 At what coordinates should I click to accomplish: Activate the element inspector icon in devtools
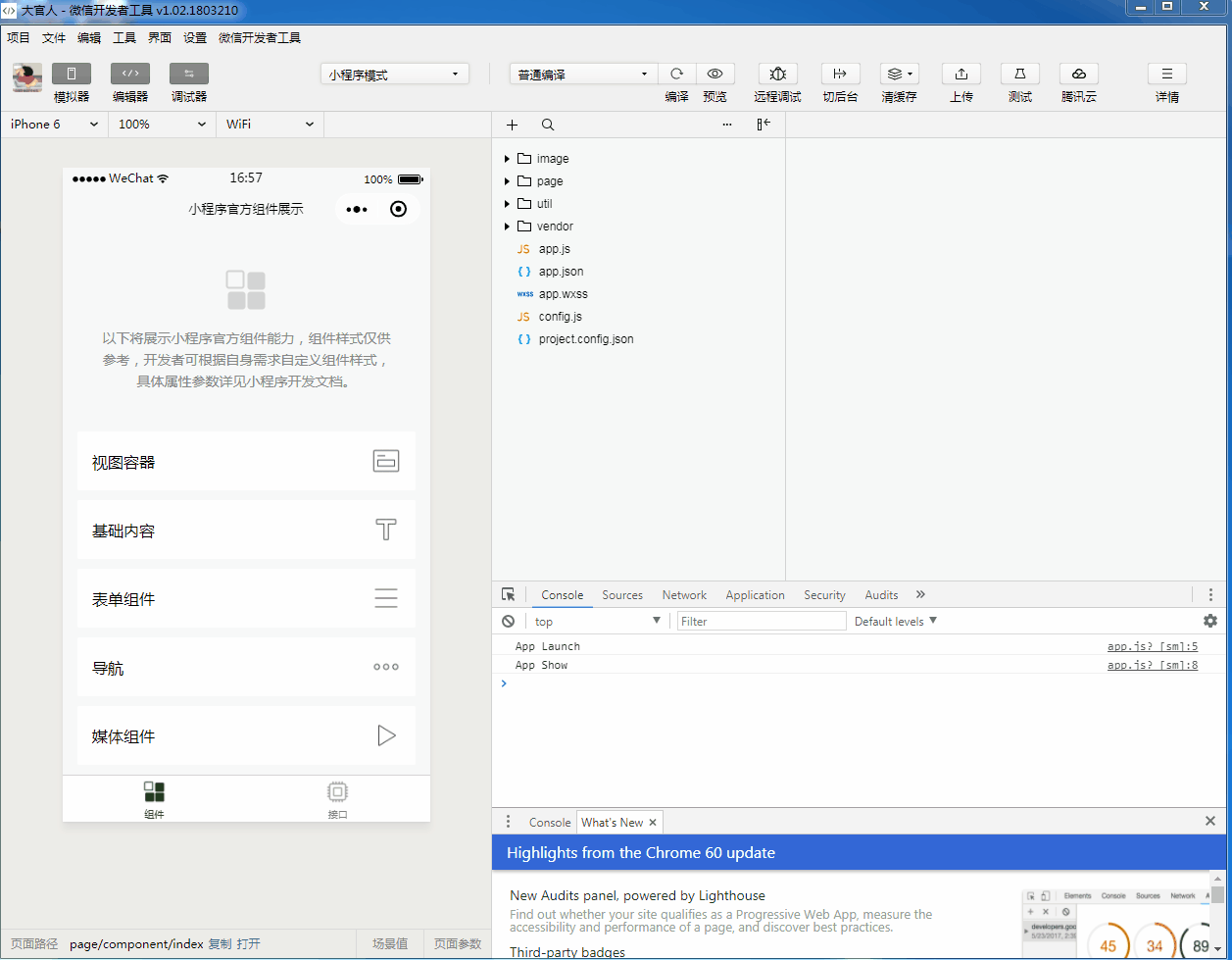coord(508,594)
